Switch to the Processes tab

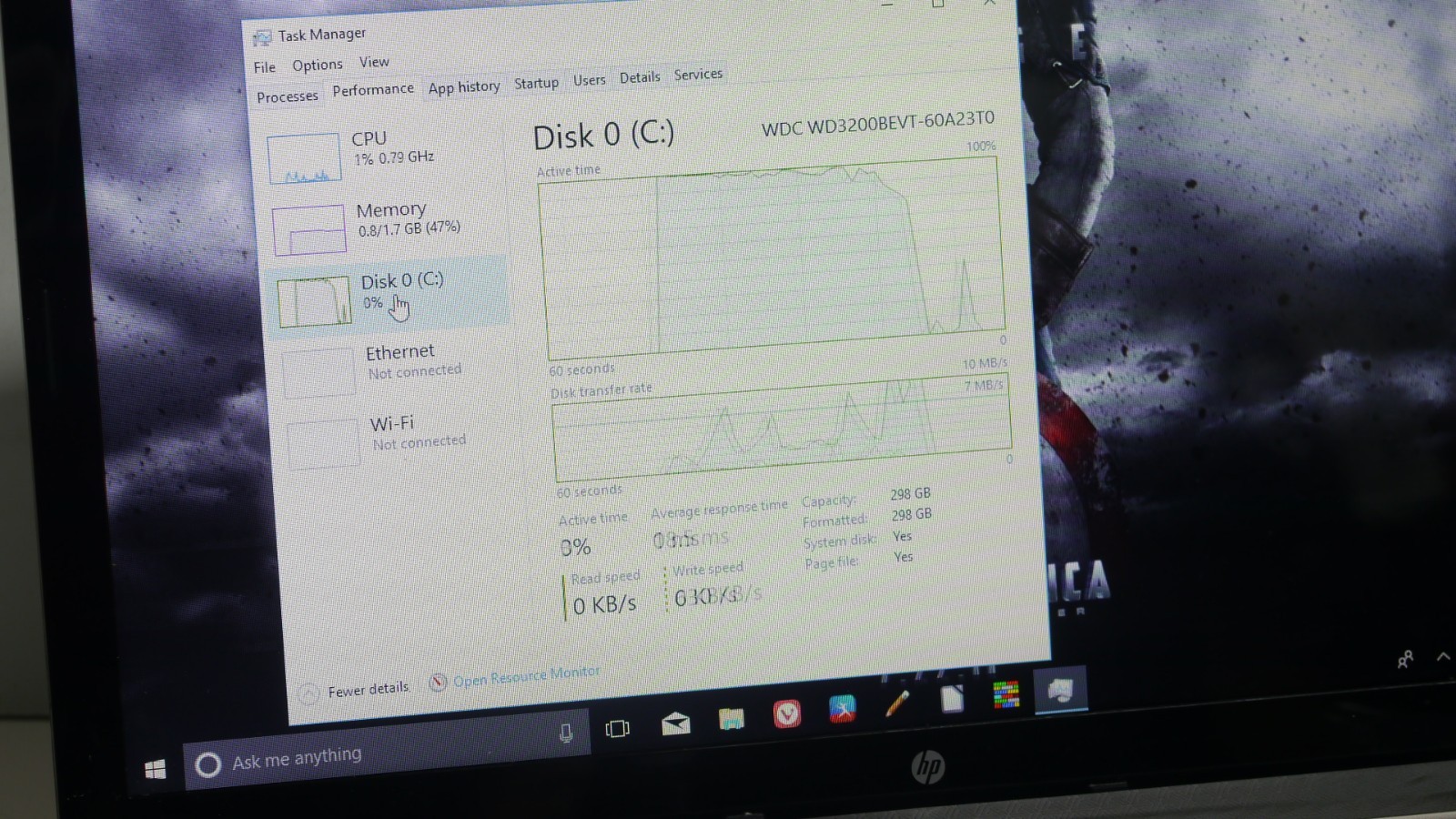pyautogui.click(x=288, y=96)
